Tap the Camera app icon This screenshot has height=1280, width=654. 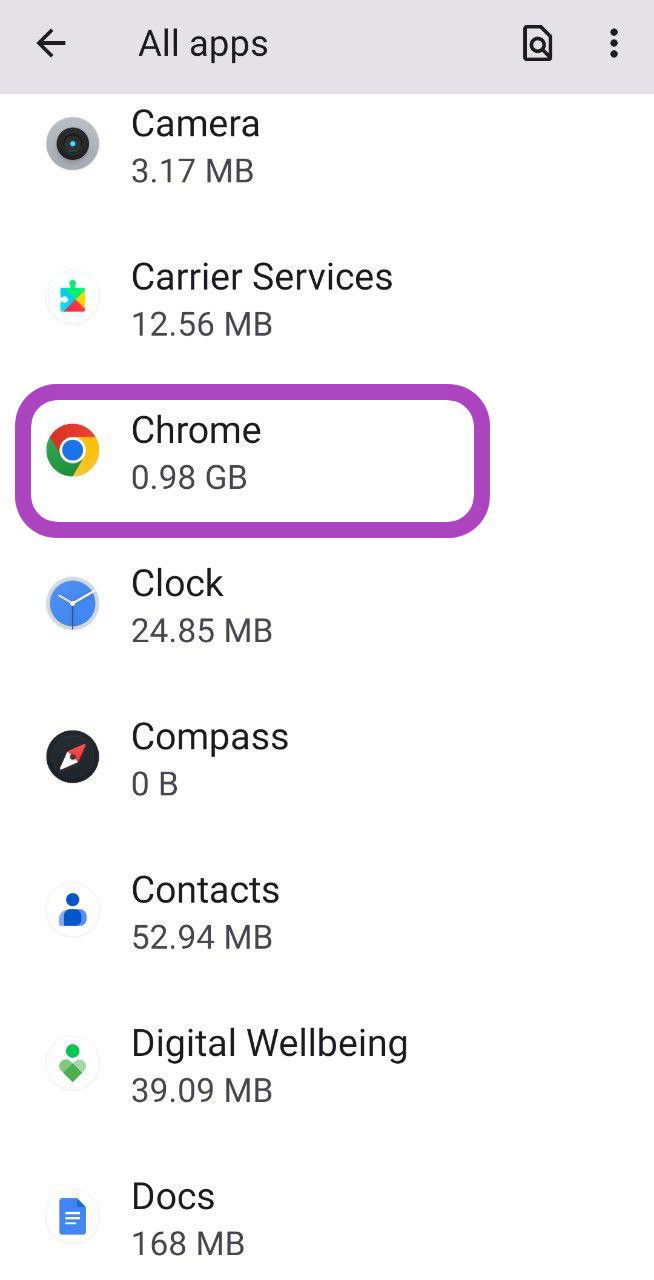72,145
